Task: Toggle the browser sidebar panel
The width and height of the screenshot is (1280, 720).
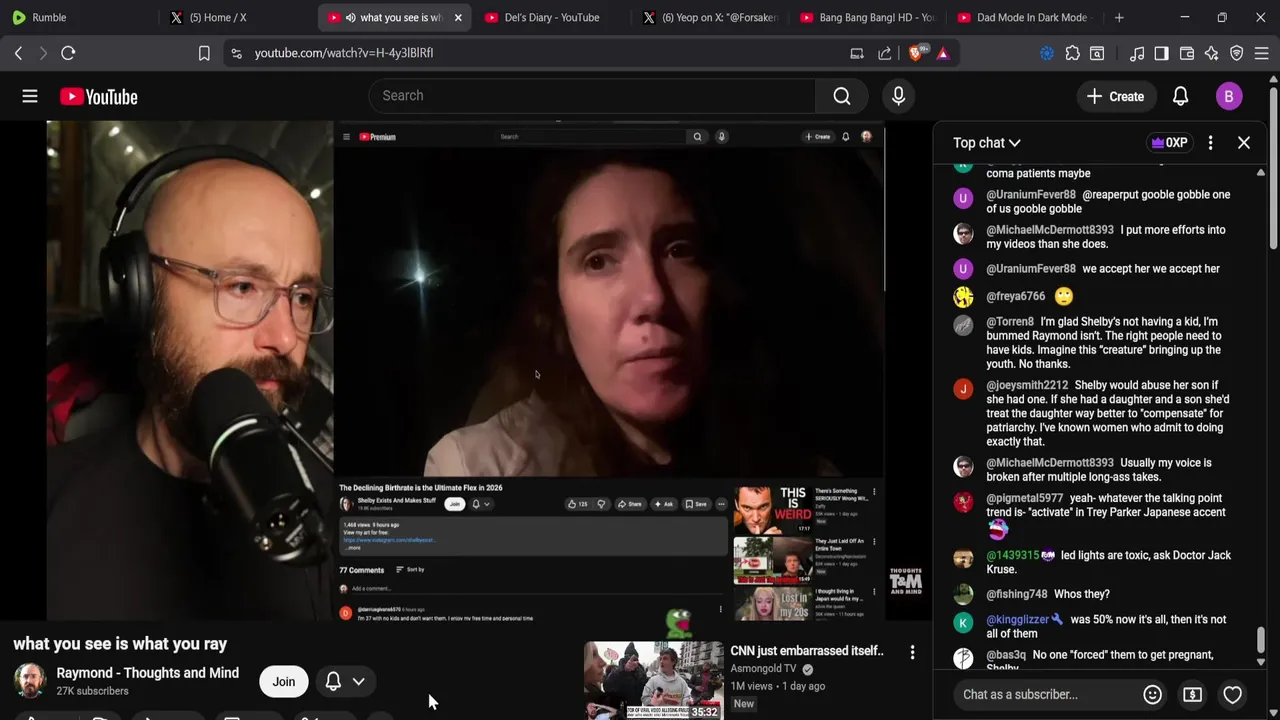Action: (1161, 53)
